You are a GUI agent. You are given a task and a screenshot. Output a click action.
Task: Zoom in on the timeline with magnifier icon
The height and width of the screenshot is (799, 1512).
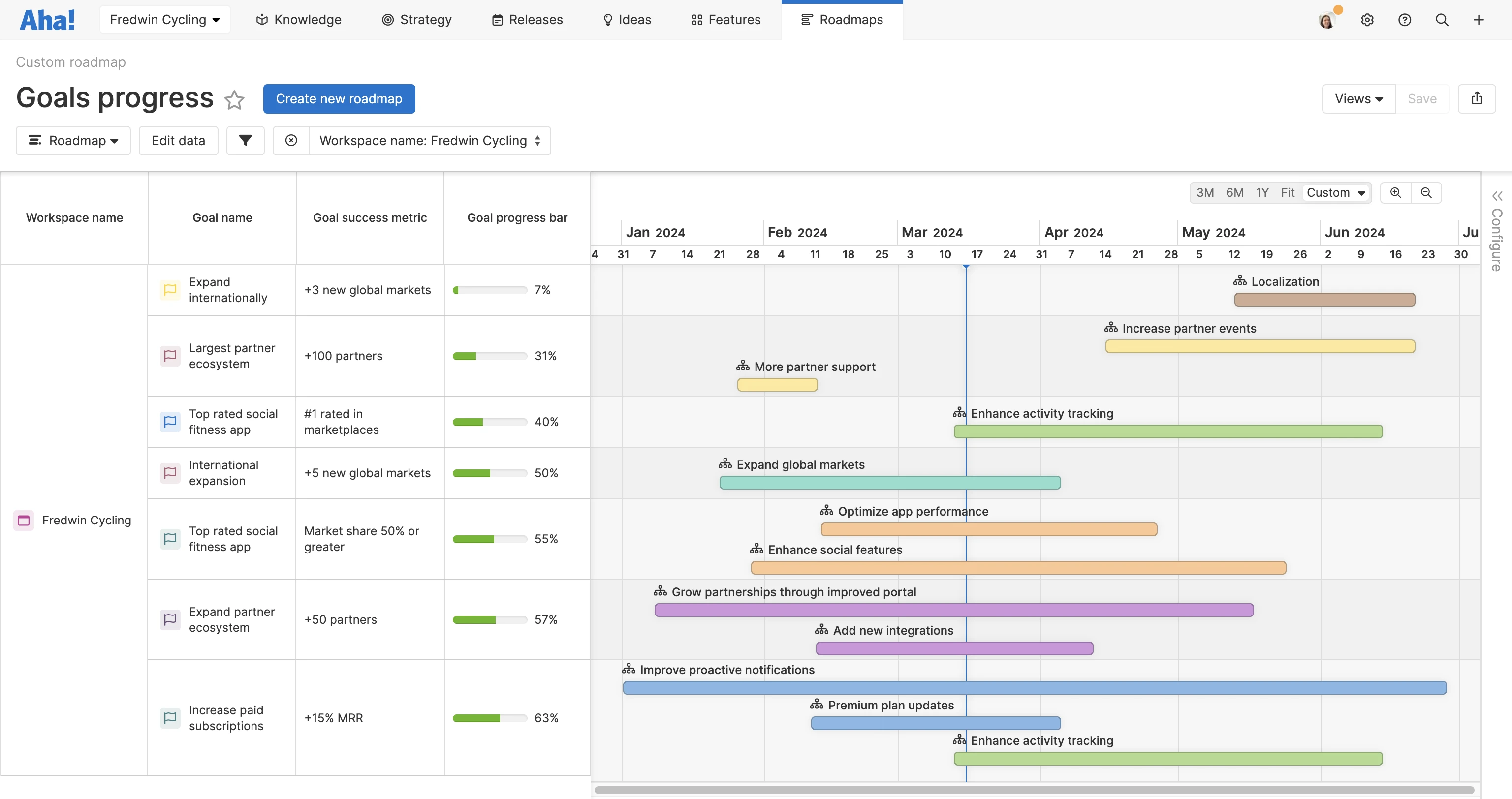[1396, 192]
